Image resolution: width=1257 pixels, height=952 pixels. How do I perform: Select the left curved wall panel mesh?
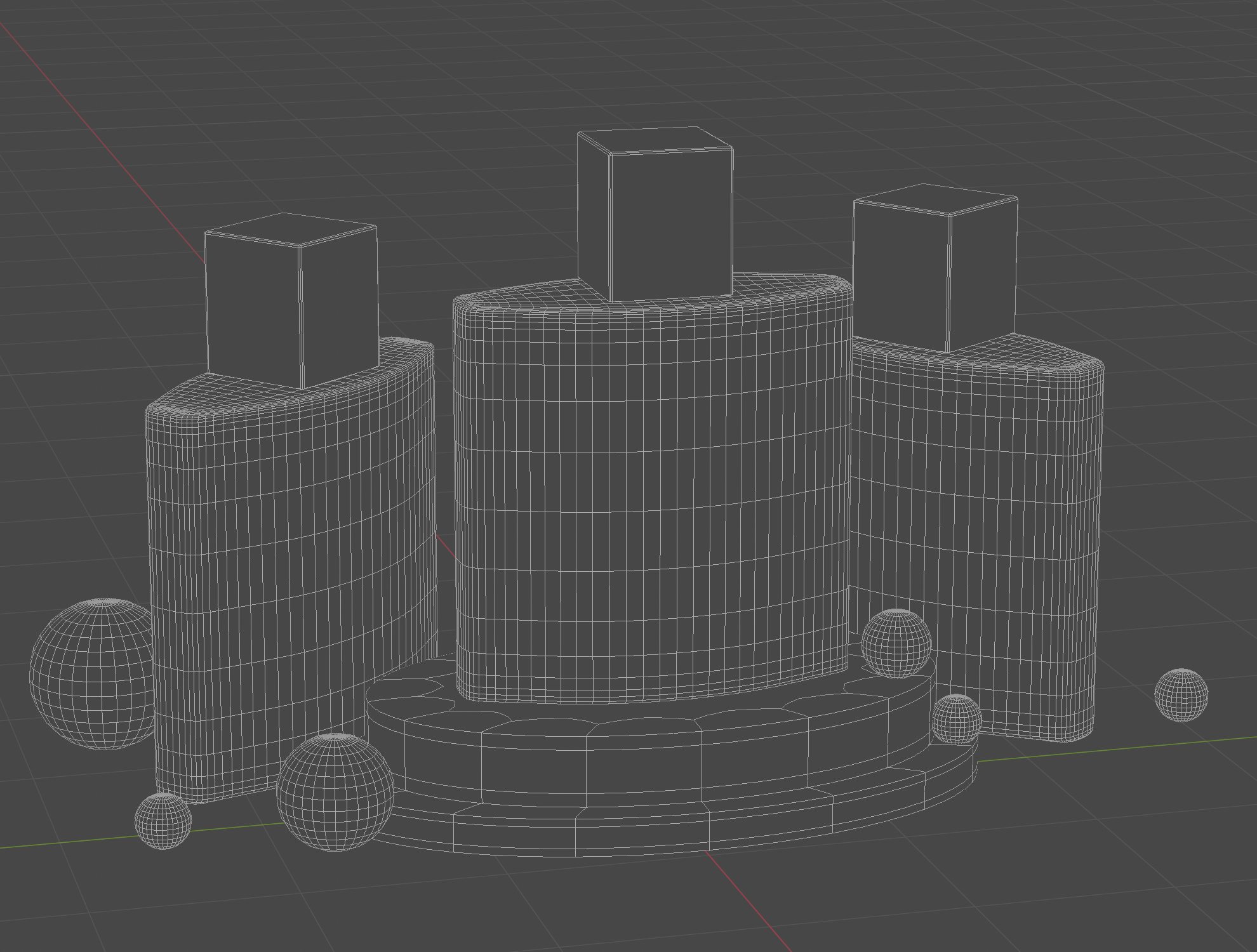[x=291, y=571]
